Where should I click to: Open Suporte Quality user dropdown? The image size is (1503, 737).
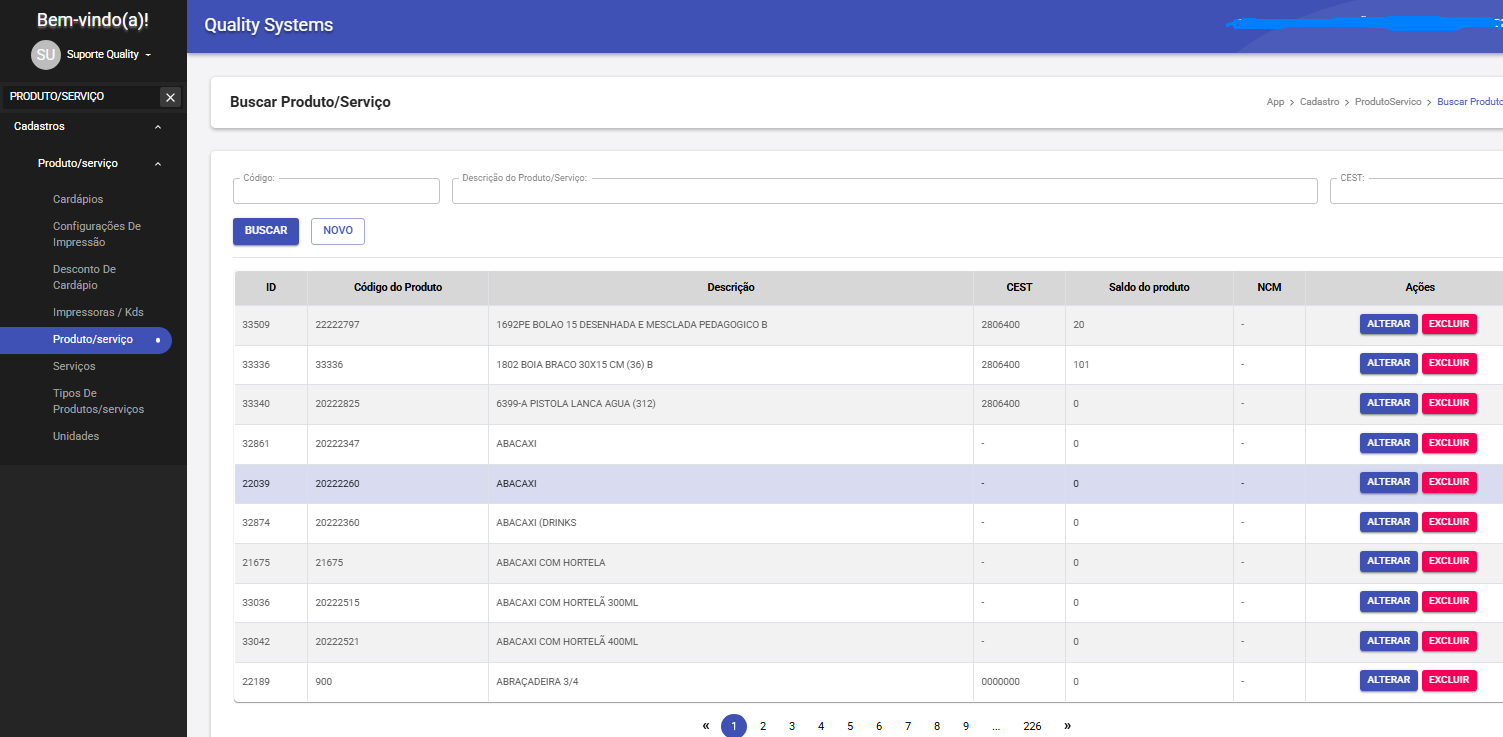pyautogui.click(x=109, y=55)
